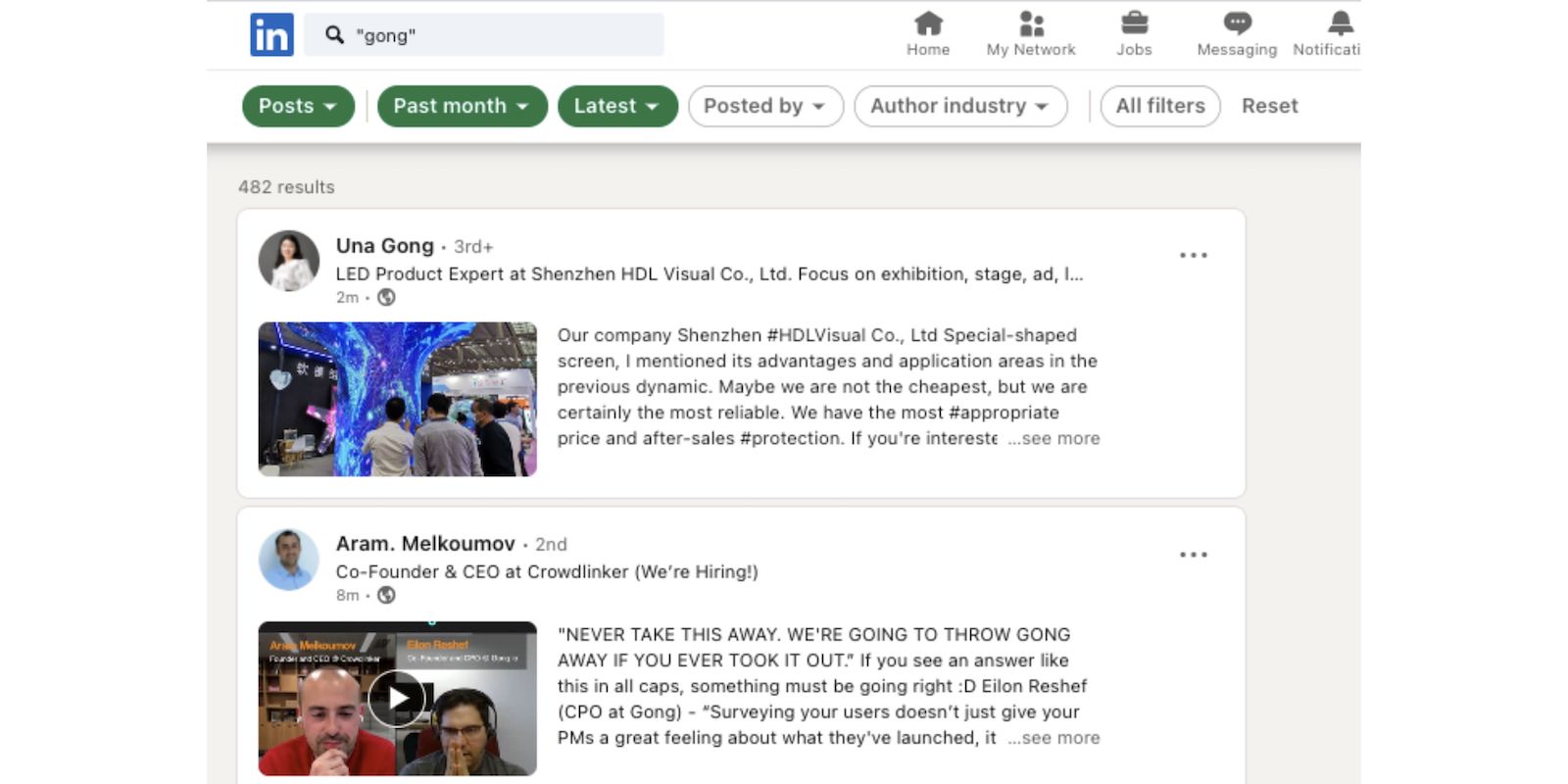Open Aram Melkoumov's profile photo
Image resolution: width=1568 pixels, height=784 pixels.
coord(288,560)
